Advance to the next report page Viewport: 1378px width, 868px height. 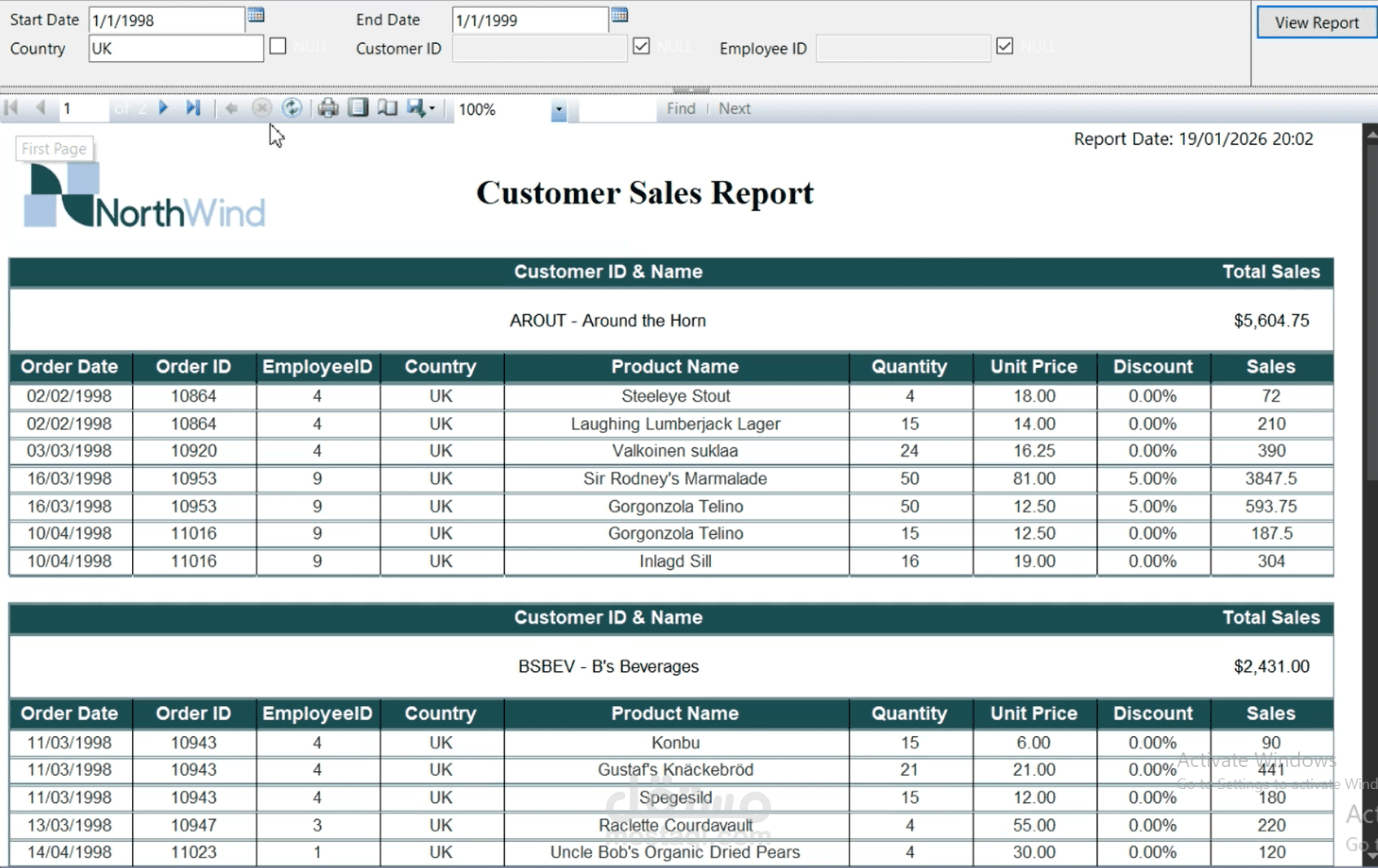point(163,108)
